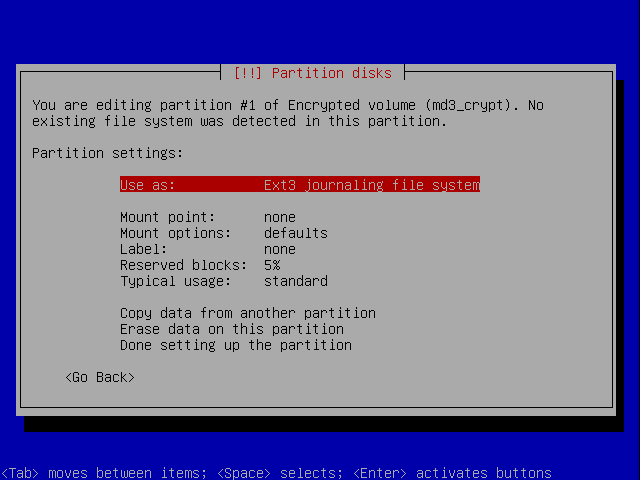Select 'Erase data on this partition'

232,329
